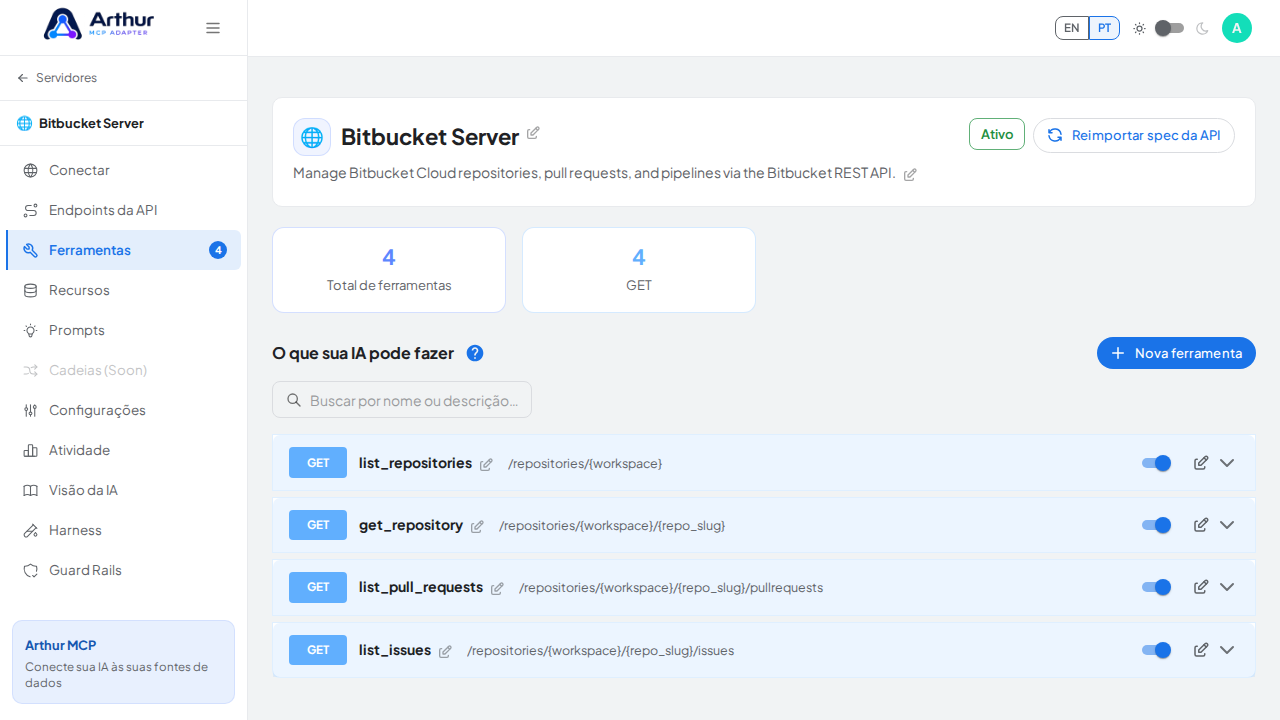This screenshot has height=720, width=1280.
Task: Click the get_repository tool name
Action: tap(411, 525)
